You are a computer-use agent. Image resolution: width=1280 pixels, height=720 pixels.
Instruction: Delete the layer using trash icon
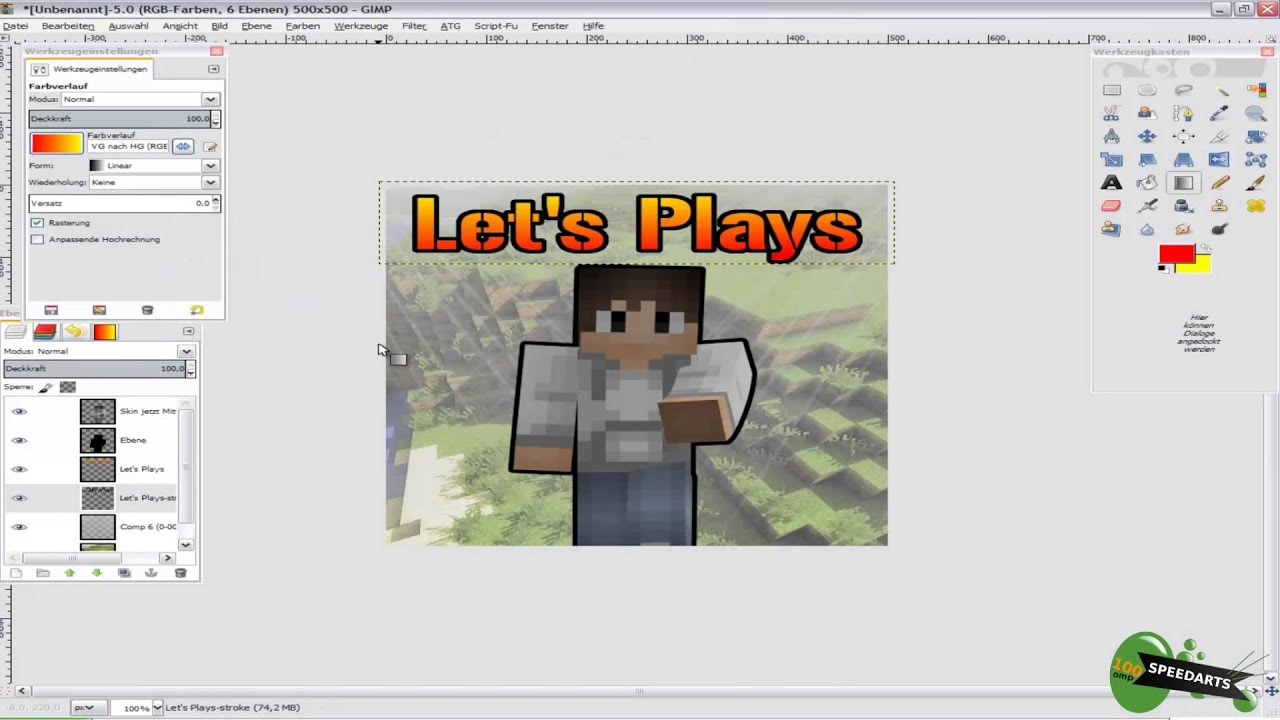click(181, 573)
